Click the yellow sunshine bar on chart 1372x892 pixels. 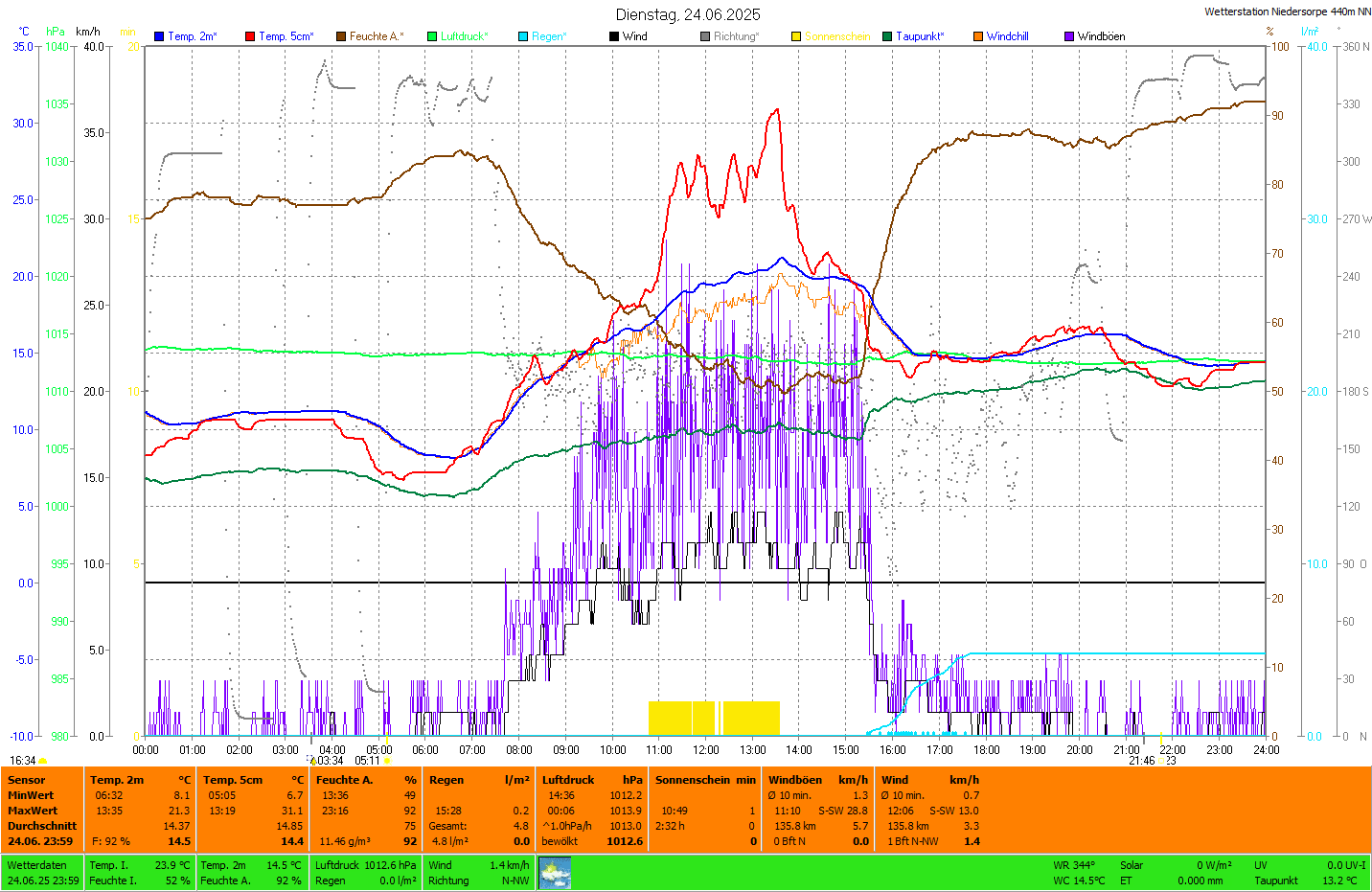714,718
